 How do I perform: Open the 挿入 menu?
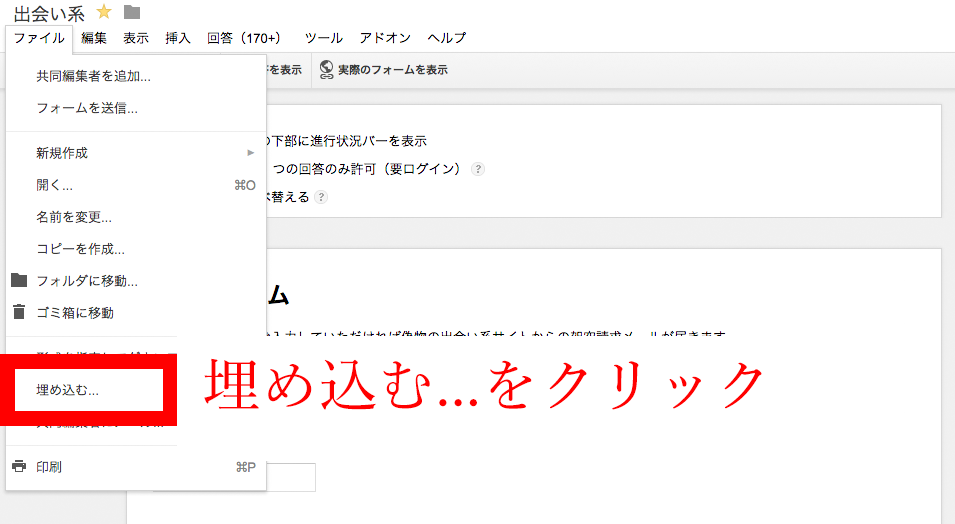click(178, 38)
